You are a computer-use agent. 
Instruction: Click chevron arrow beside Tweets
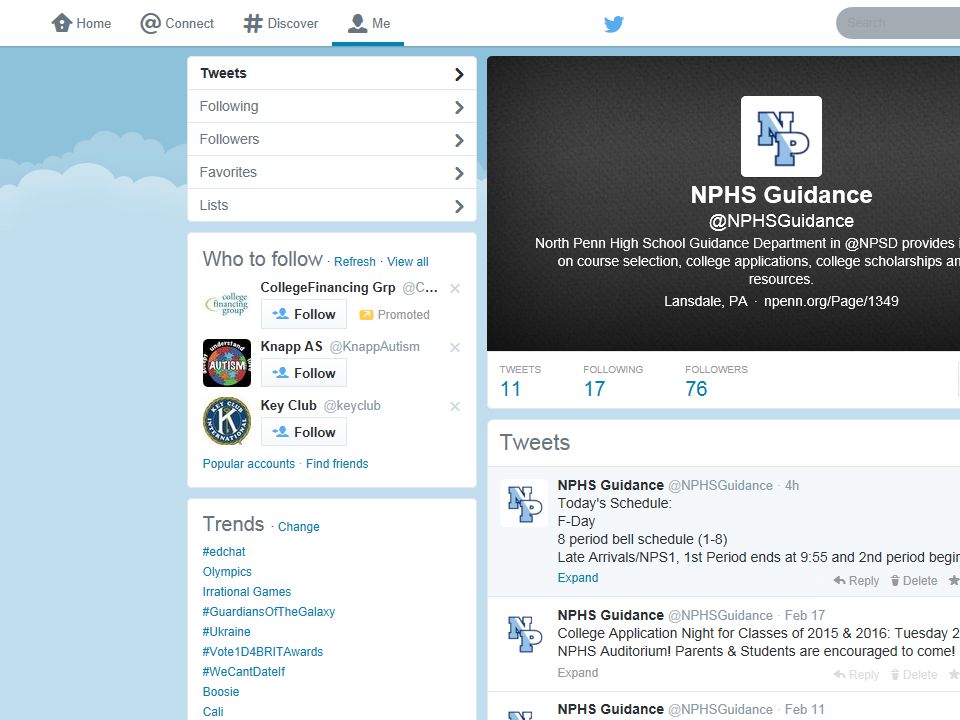459,74
